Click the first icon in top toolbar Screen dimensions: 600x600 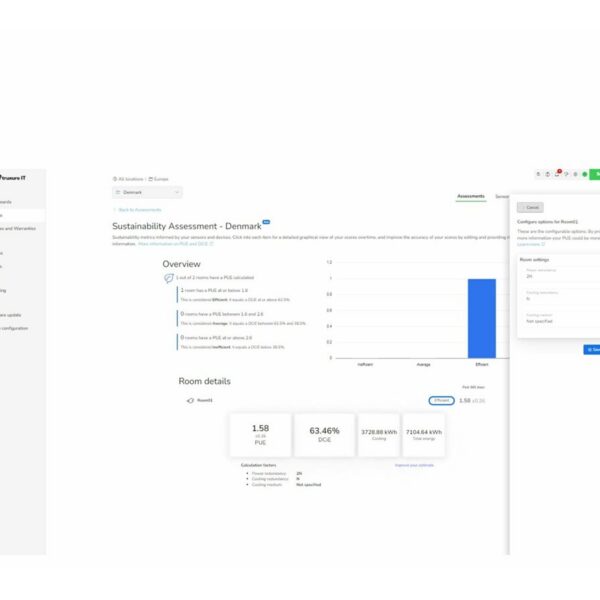[538, 173]
